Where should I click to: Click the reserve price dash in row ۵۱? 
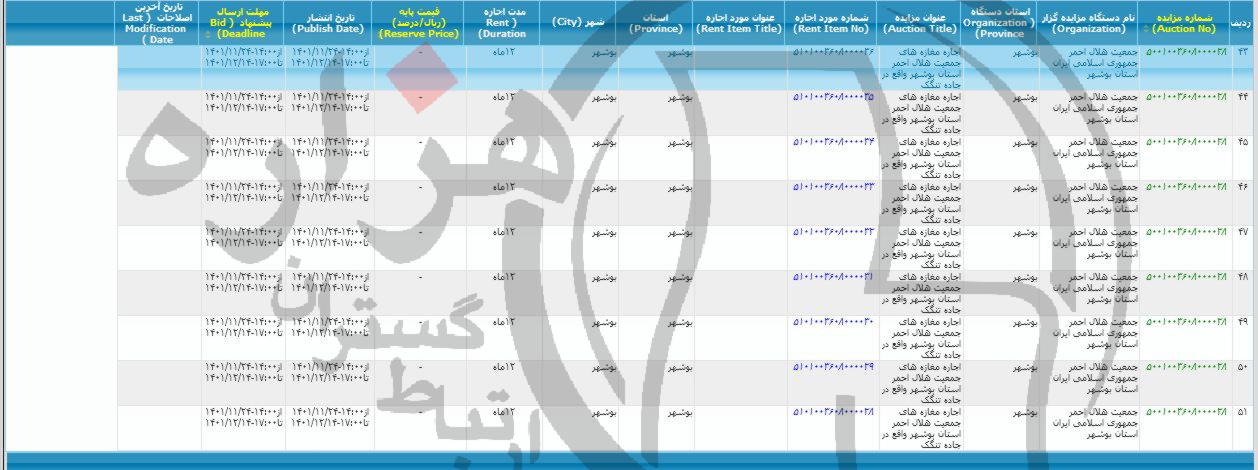click(419, 412)
